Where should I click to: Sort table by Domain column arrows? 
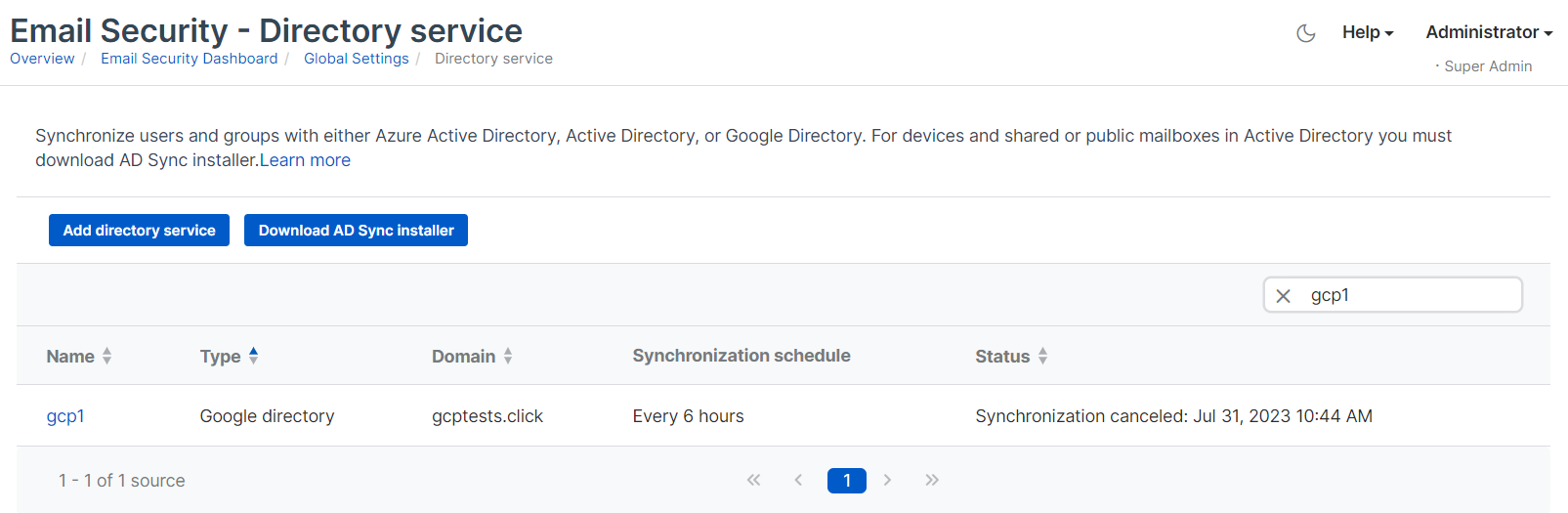pyautogui.click(x=508, y=357)
